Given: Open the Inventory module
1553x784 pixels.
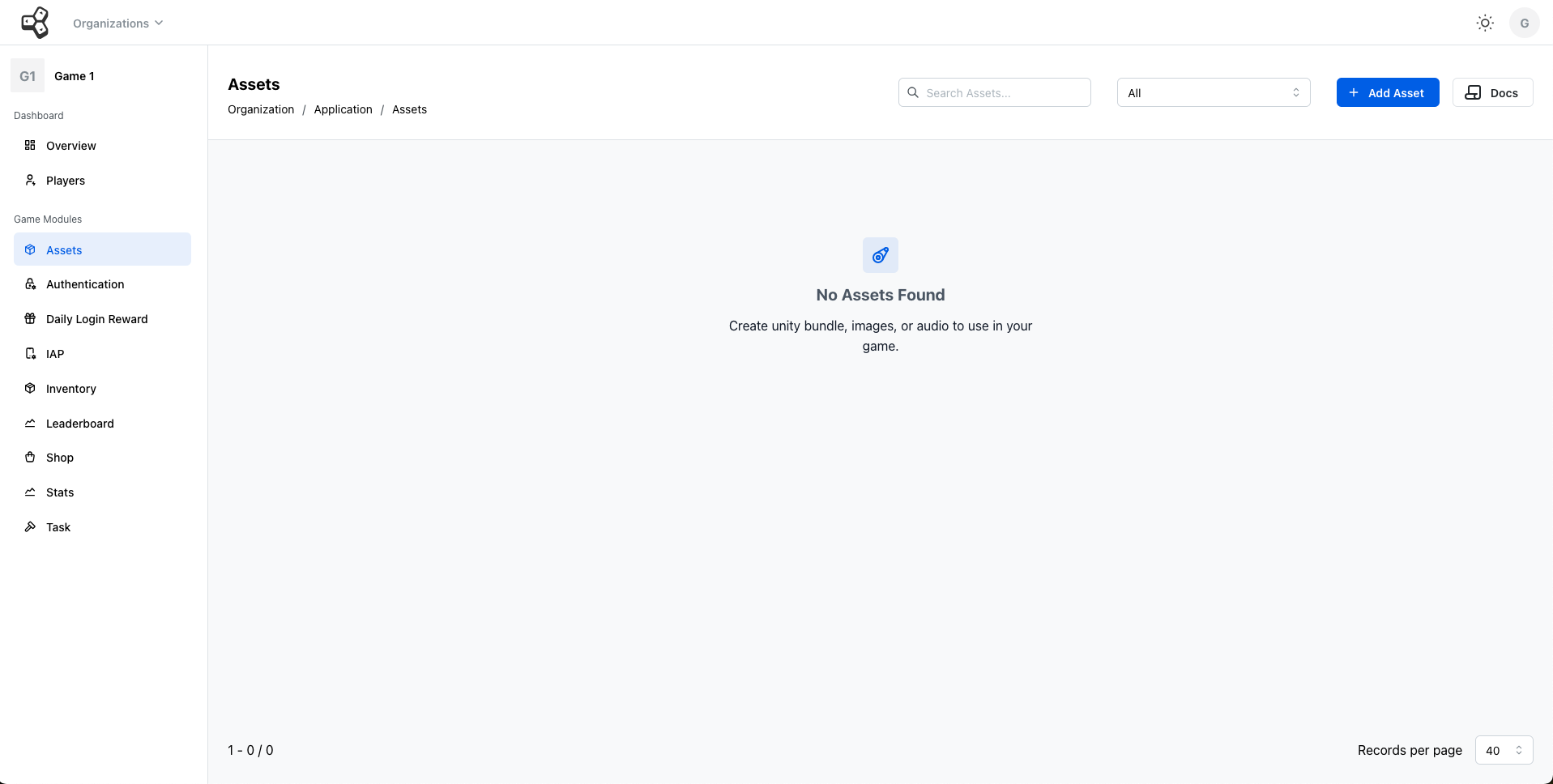Looking at the screenshot, I should (102, 389).
